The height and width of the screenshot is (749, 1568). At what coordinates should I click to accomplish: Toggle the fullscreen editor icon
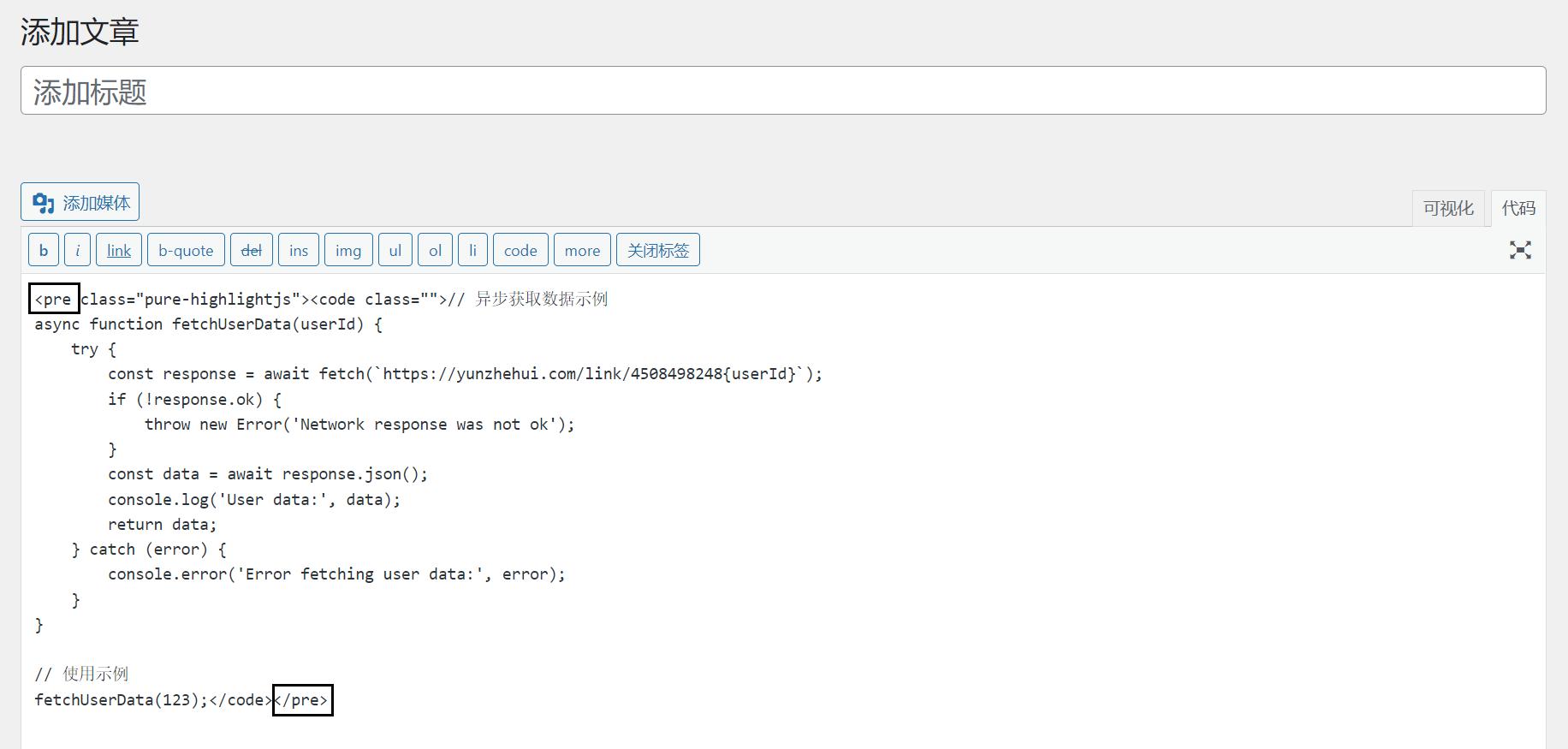point(1520,250)
